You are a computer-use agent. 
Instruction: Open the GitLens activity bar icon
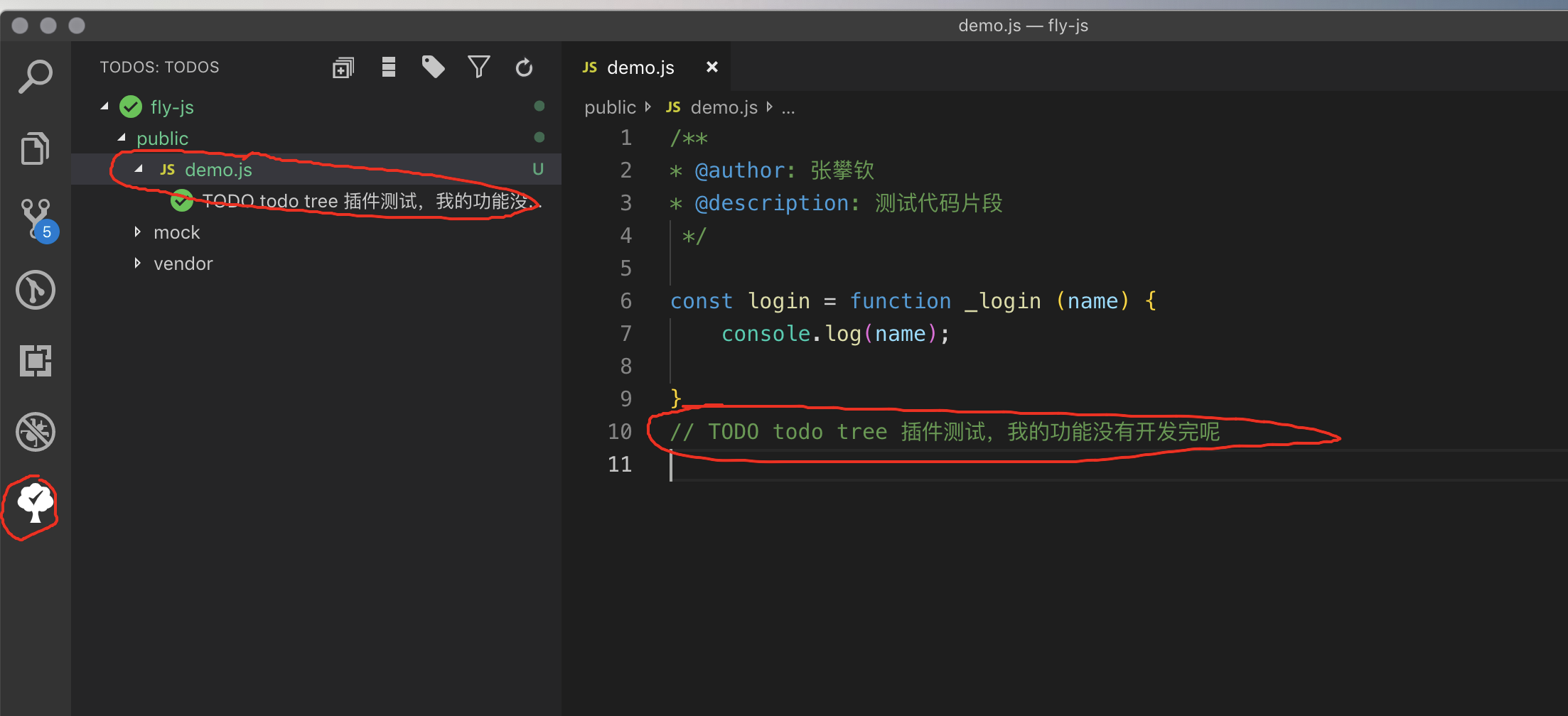pyautogui.click(x=36, y=290)
